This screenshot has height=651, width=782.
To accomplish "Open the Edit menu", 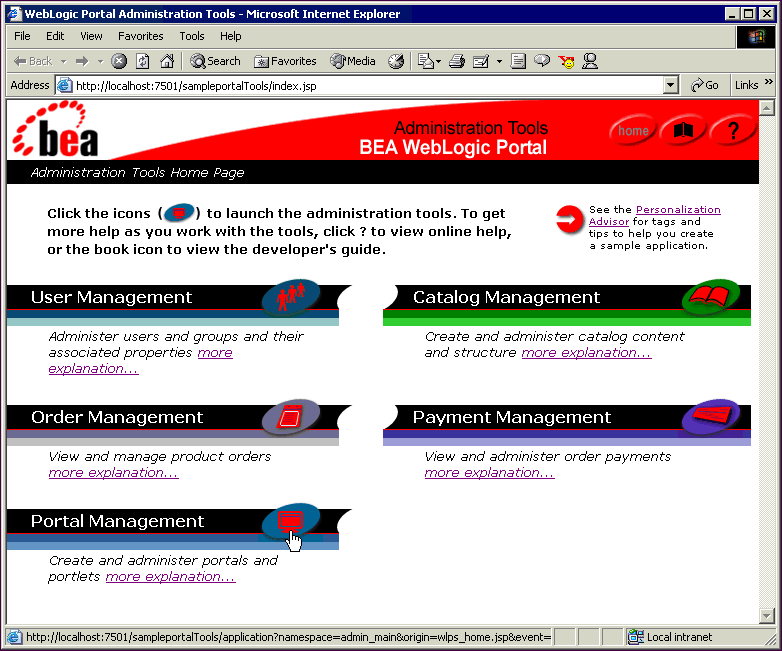I will 55,36.
